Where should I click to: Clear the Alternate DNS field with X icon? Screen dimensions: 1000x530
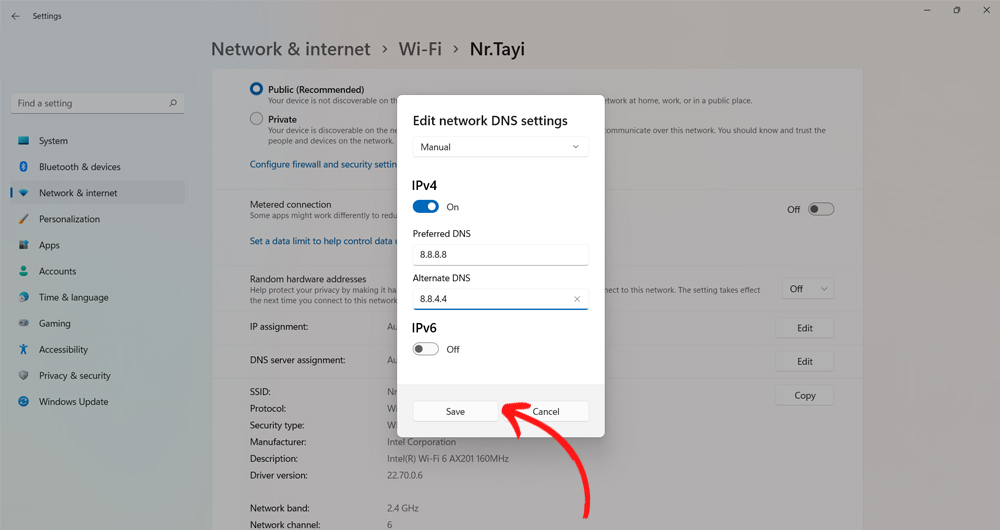point(577,299)
